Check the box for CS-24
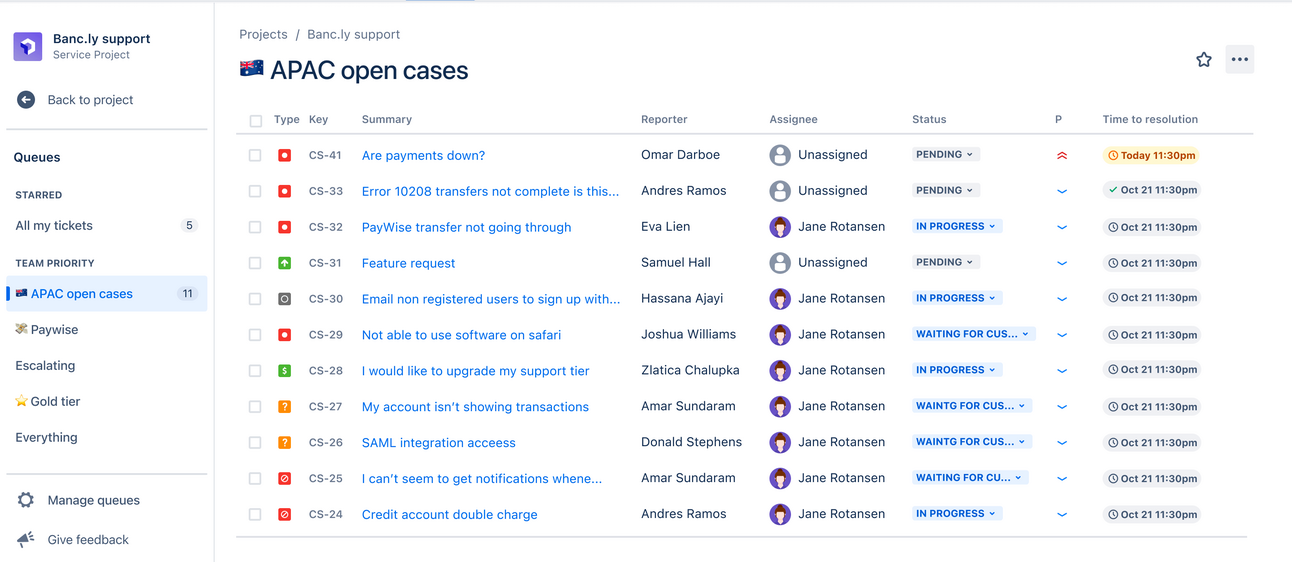Screen dimensions: 1292x562 click(x=255, y=515)
